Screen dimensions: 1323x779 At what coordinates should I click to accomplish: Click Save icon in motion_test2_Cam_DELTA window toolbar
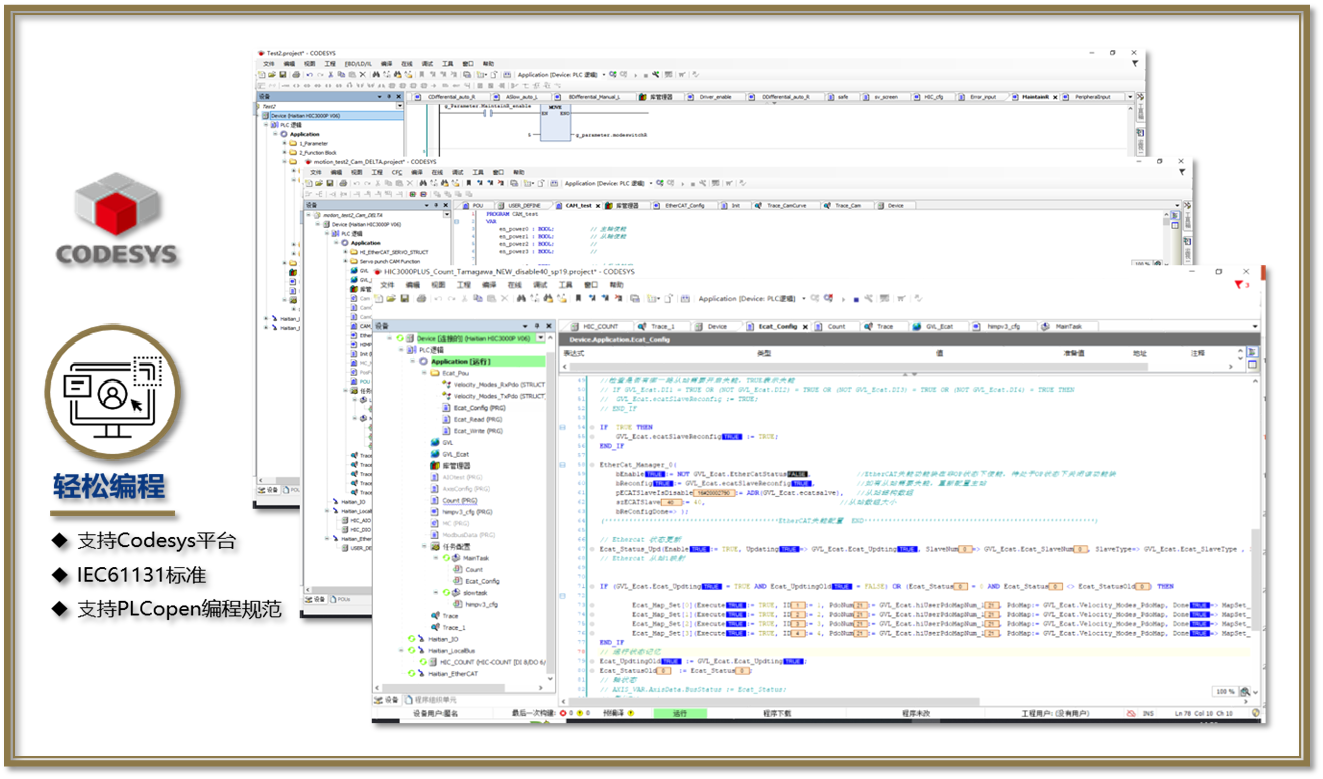tap(331, 183)
